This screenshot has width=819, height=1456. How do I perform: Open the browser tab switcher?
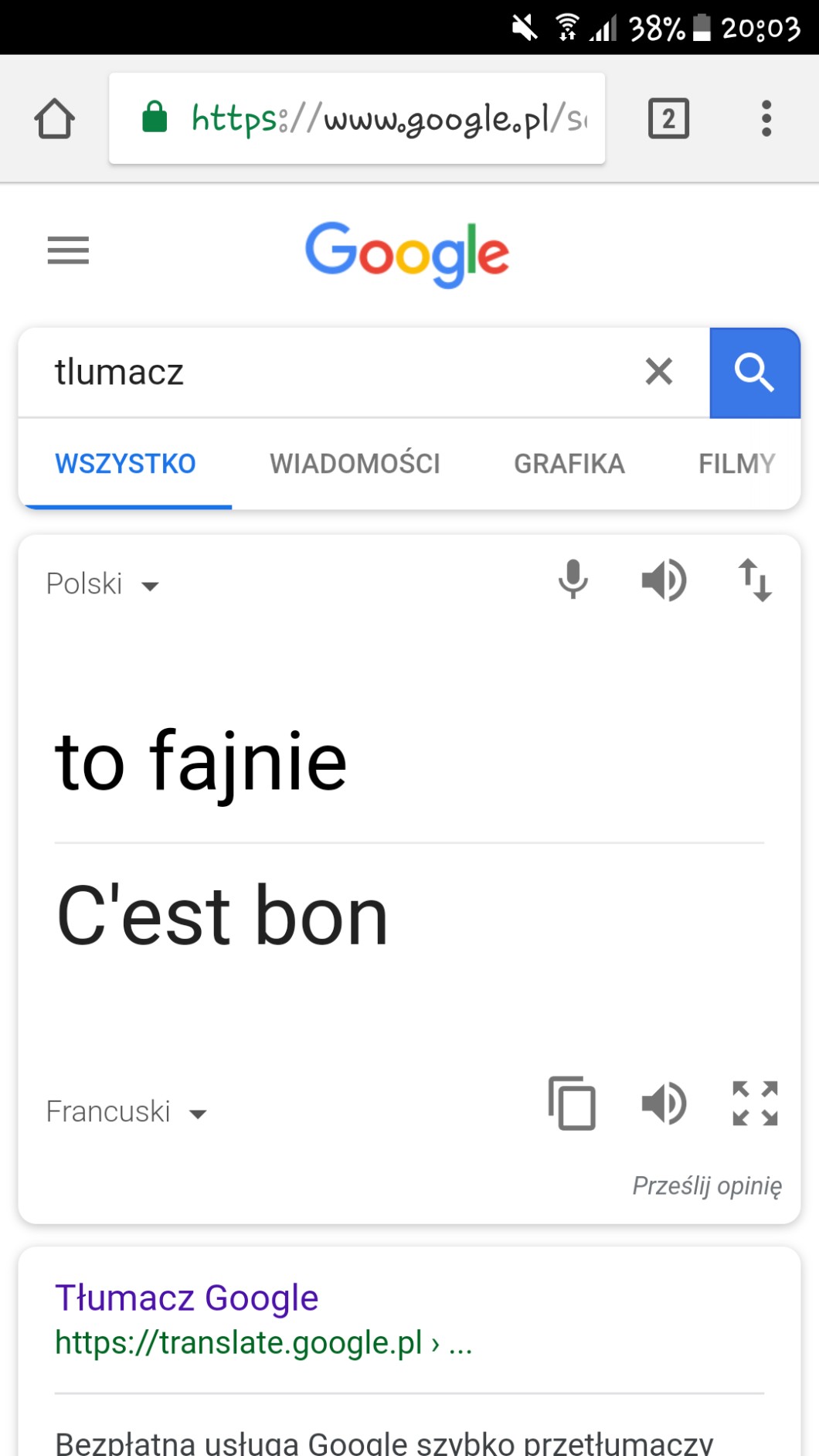tap(668, 119)
